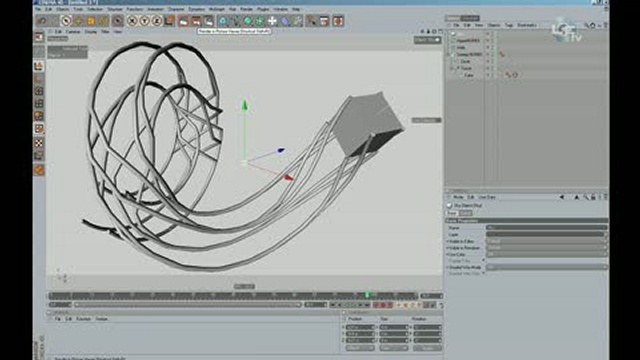Click the viewport pan icon at top right
Screen dimensions: 640x360
(423, 31)
